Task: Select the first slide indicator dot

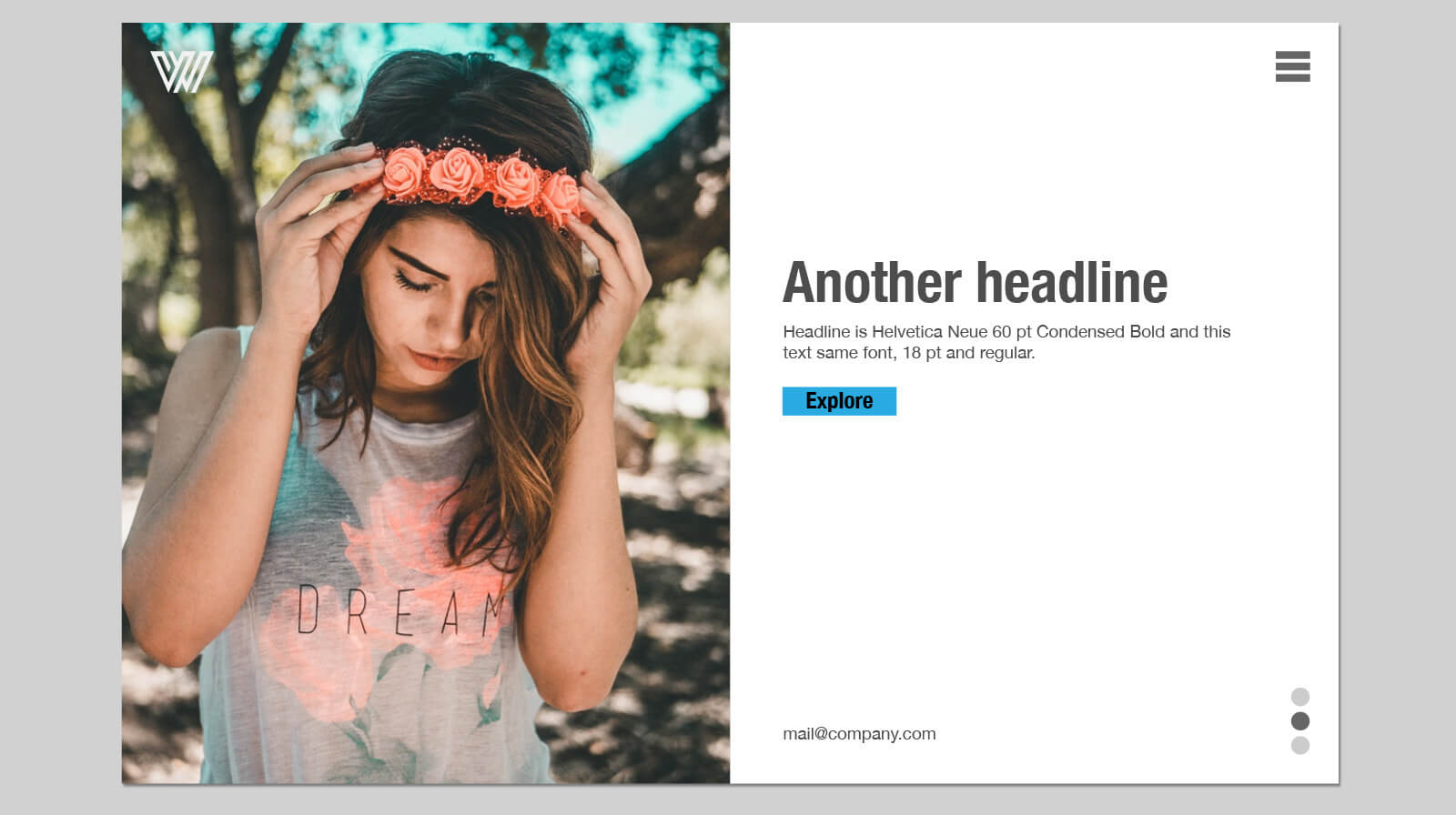Action: point(1300,697)
